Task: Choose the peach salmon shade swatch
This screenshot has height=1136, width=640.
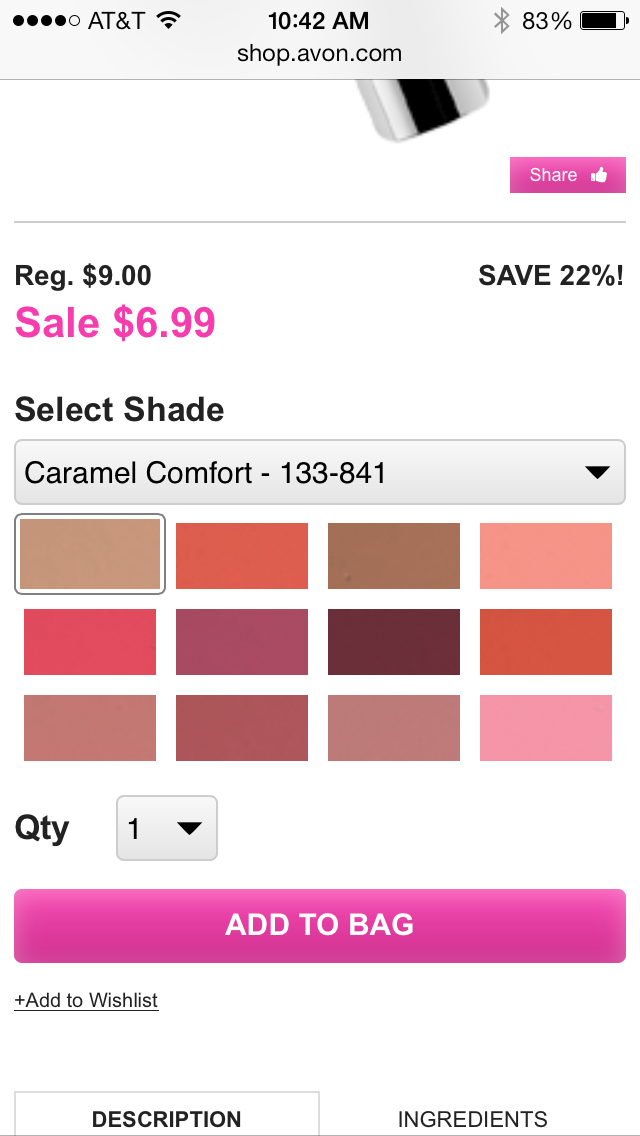Action: click(x=546, y=556)
